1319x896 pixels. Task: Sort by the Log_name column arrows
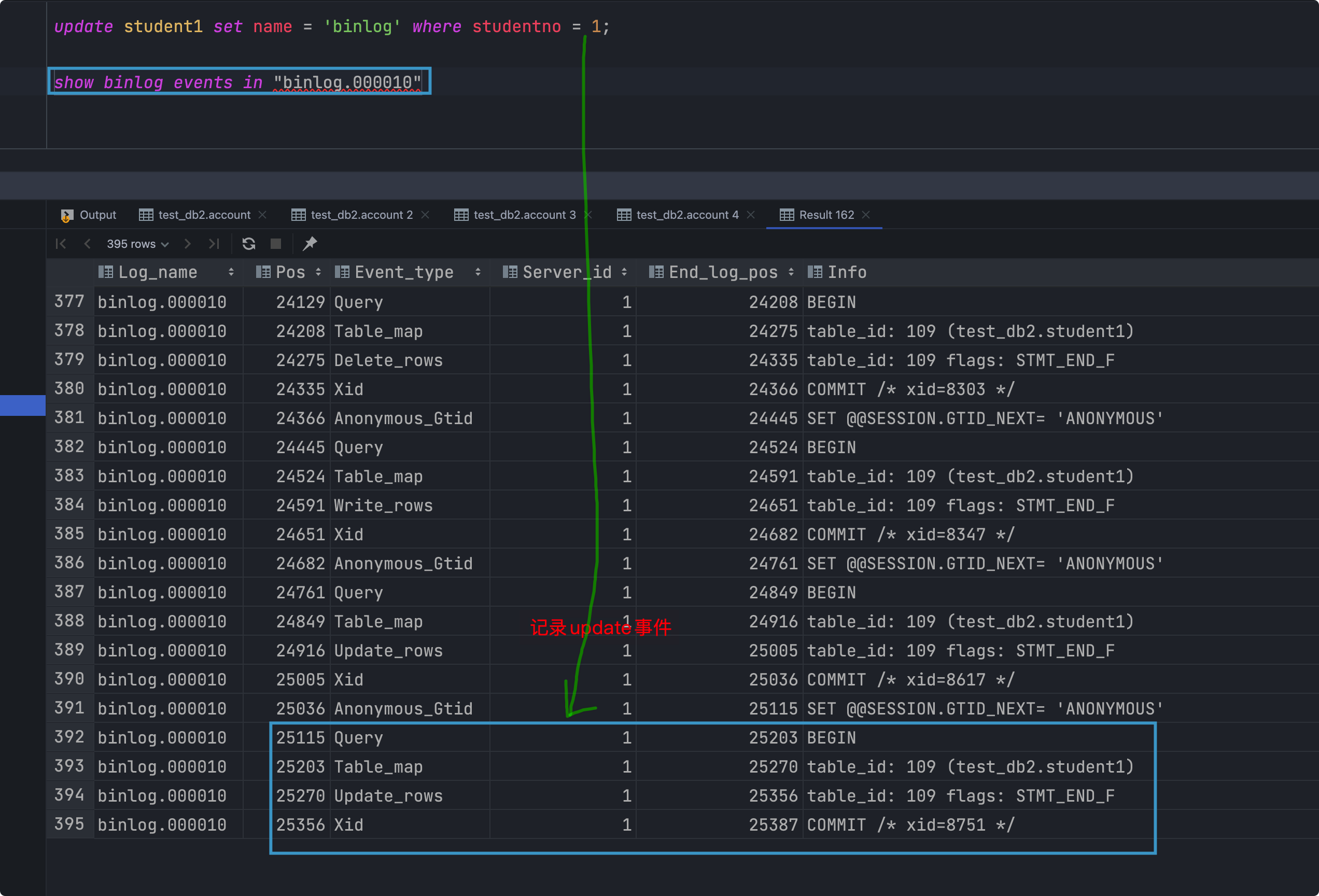click(231, 272)
